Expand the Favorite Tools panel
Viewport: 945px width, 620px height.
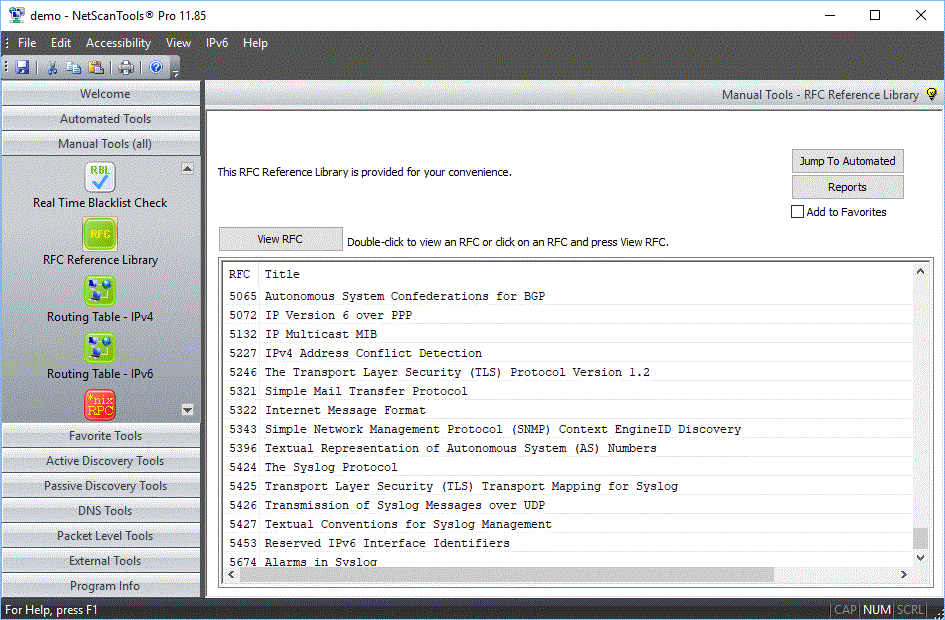pos(101,436)
